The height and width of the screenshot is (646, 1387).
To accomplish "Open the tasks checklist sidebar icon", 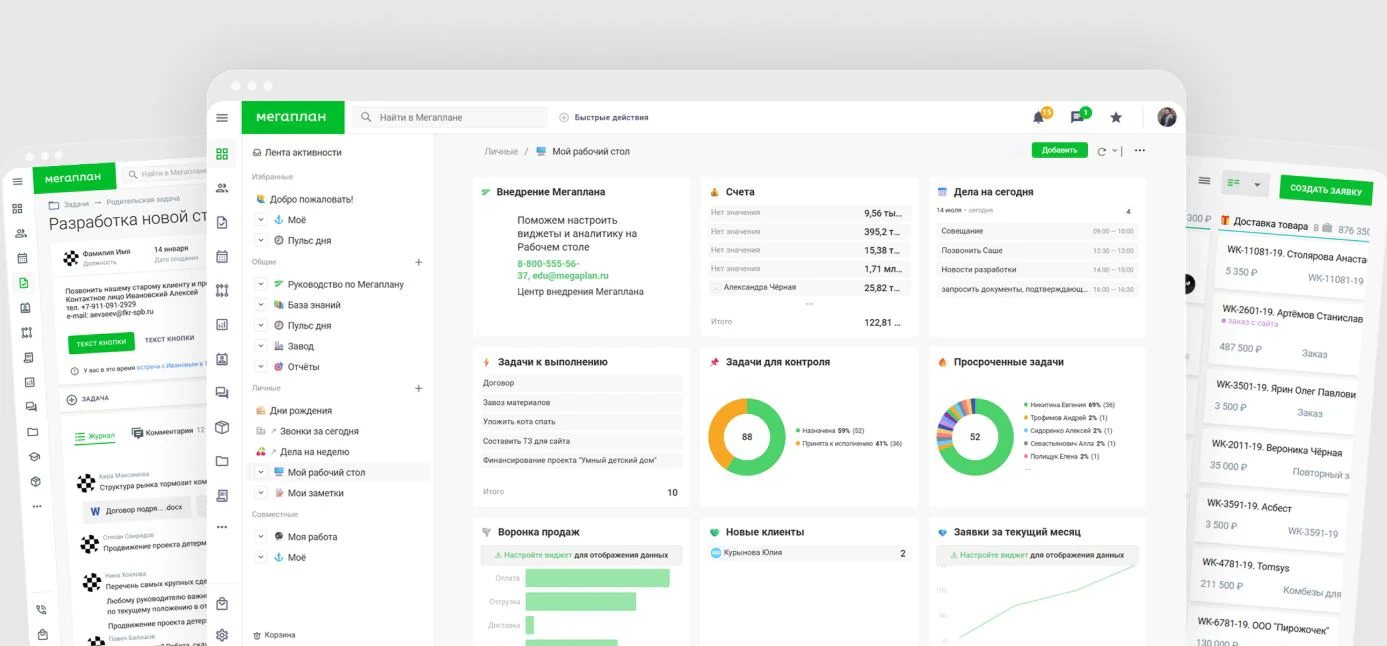I will click(222, 222).
